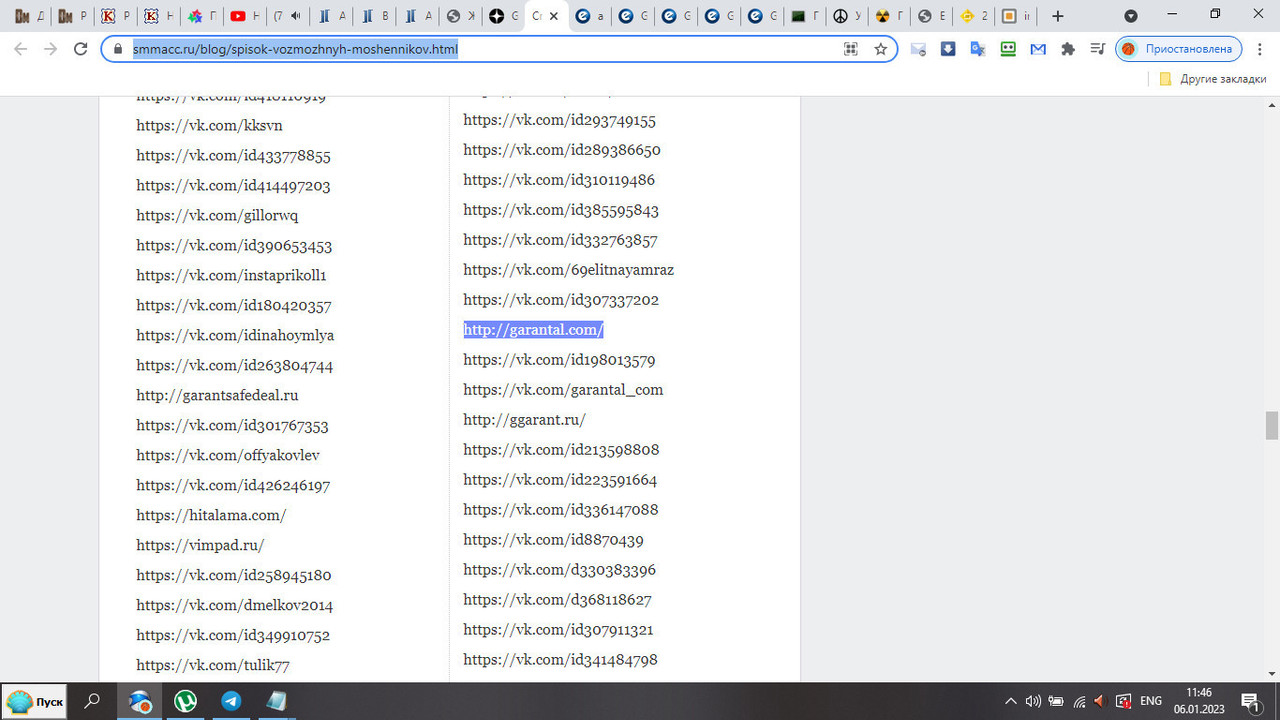1280x720 pixels.
Task: Click the Chrome taskbar icon
Action: click(x=139, y=702)
